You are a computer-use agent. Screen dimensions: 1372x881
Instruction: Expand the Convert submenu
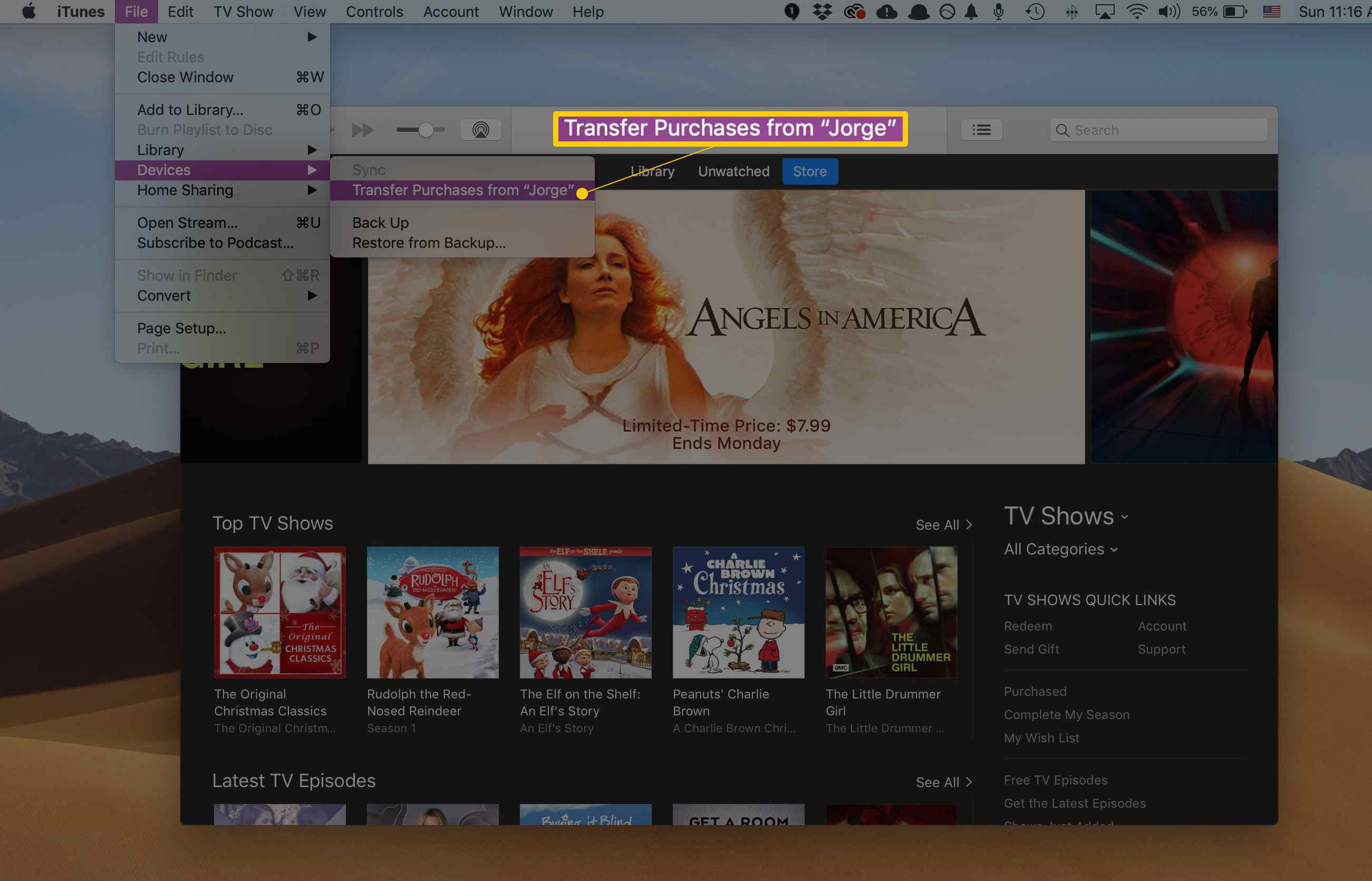coord(223,296)
